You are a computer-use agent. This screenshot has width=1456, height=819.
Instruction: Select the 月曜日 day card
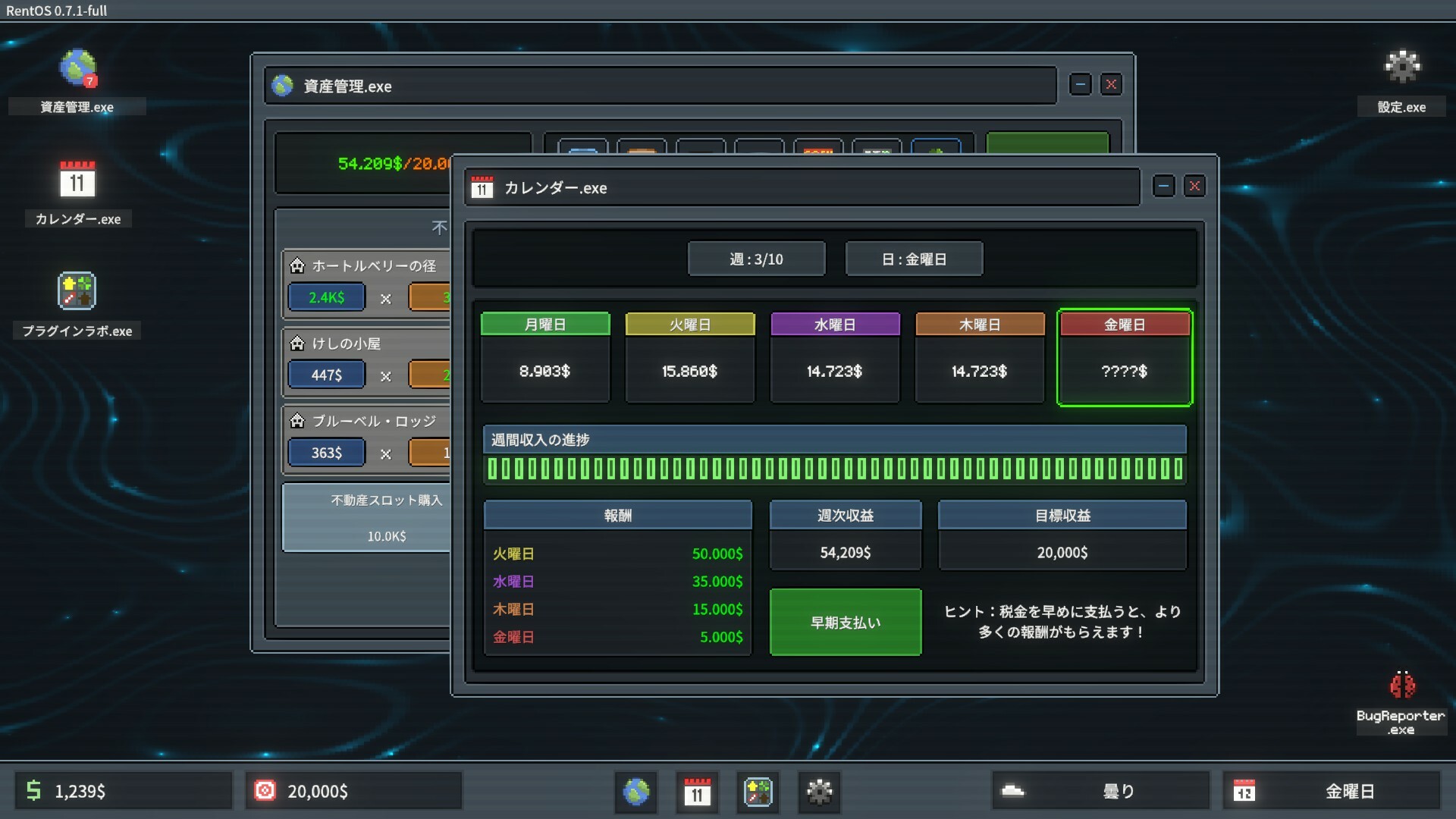[545, 357]
